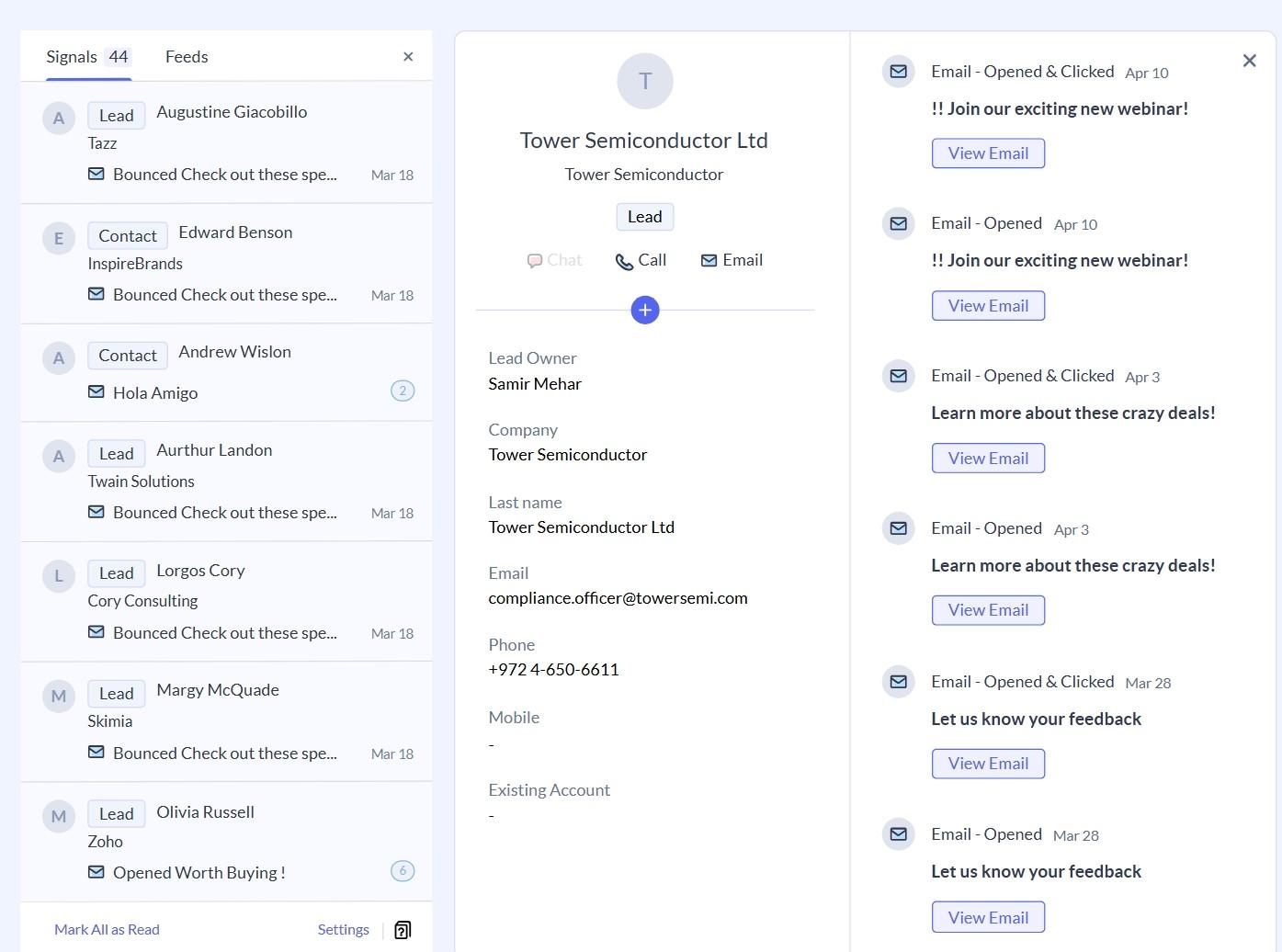Click avatar M for Margy McQuade
This screenshot has height=952, width=1282.
(59, 697)
